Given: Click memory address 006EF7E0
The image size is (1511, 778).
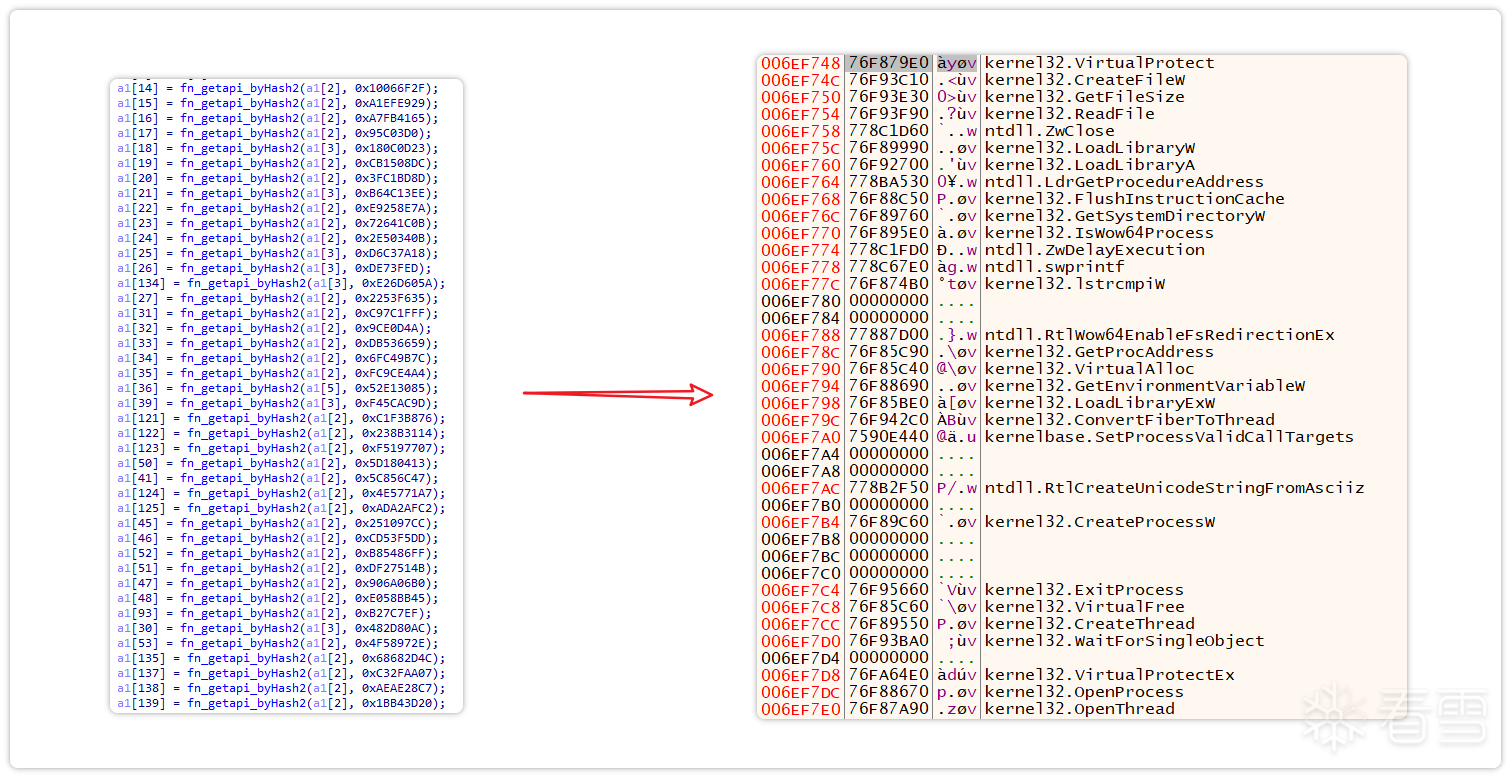Looking at the screenshot, I should click(801, 709).
